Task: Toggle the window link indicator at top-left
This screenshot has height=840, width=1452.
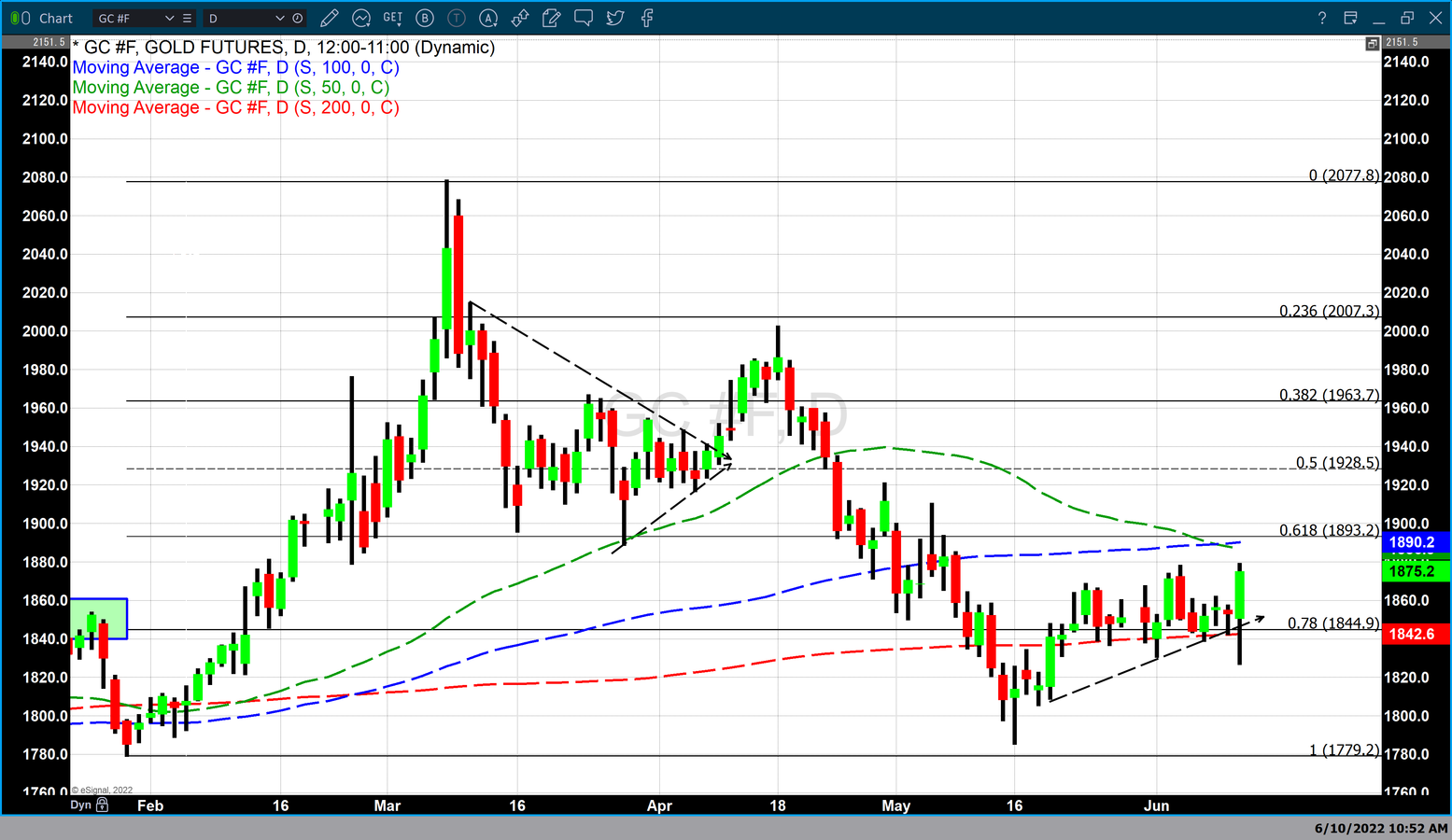Action: pos(20,18)
